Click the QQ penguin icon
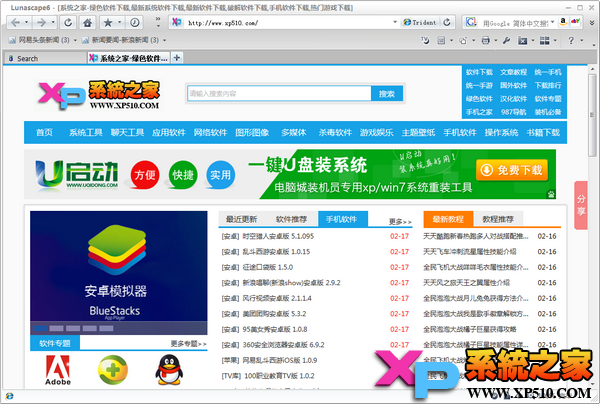 pos(169,370)
